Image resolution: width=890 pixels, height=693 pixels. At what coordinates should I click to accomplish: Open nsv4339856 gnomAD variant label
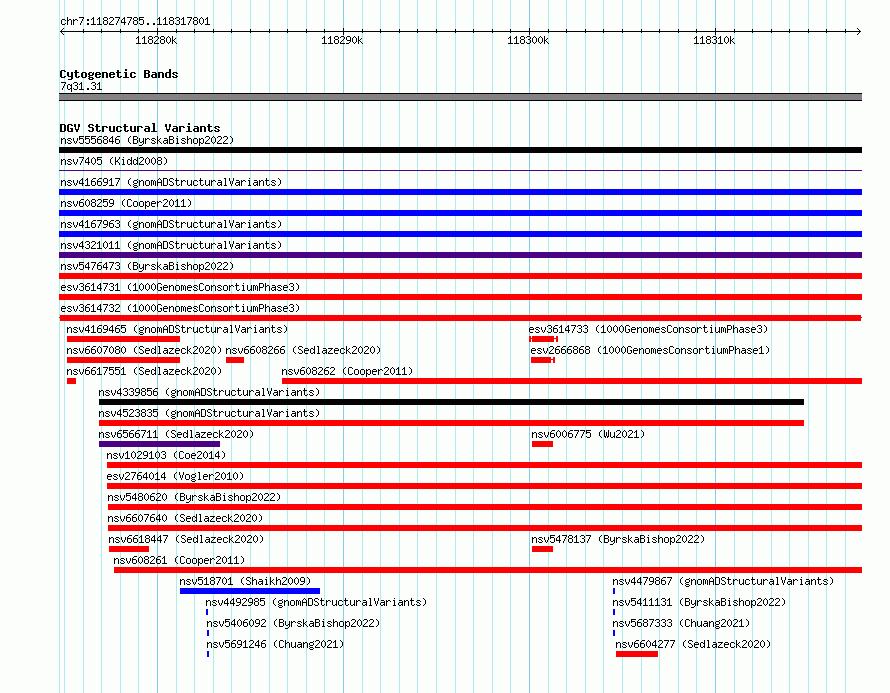(209, 392)
